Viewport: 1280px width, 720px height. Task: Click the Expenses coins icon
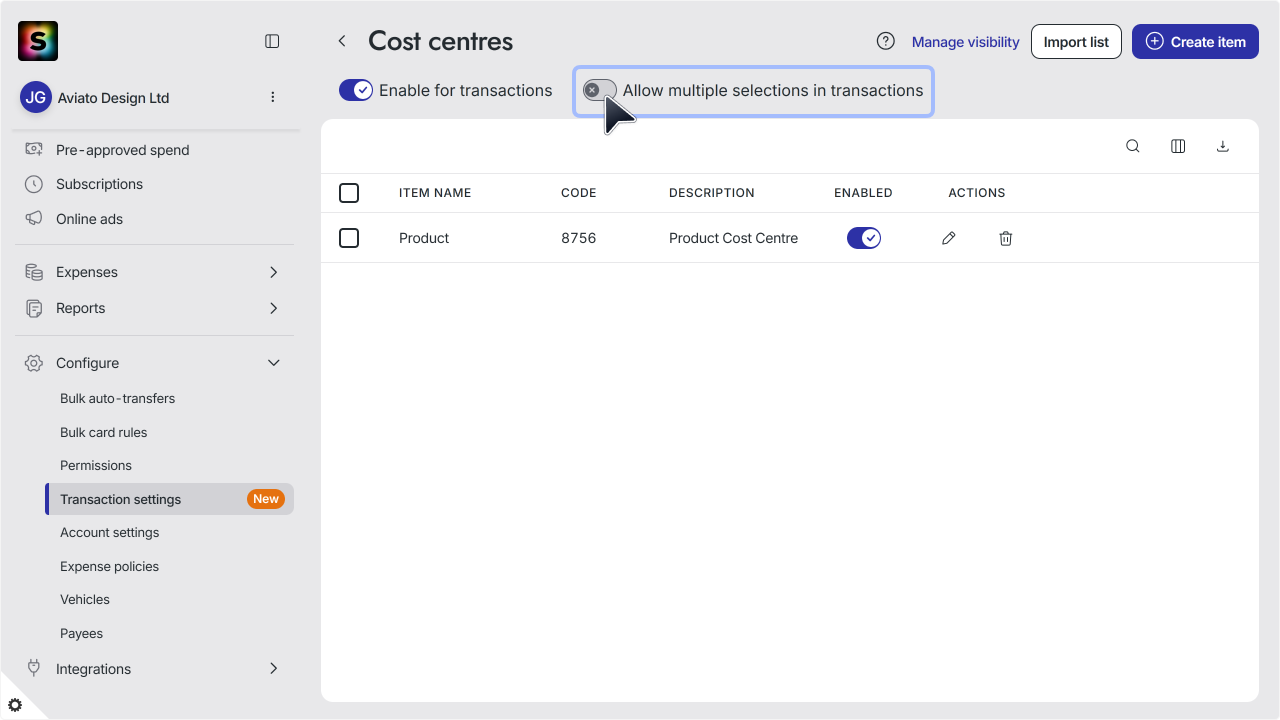[34, 272]
